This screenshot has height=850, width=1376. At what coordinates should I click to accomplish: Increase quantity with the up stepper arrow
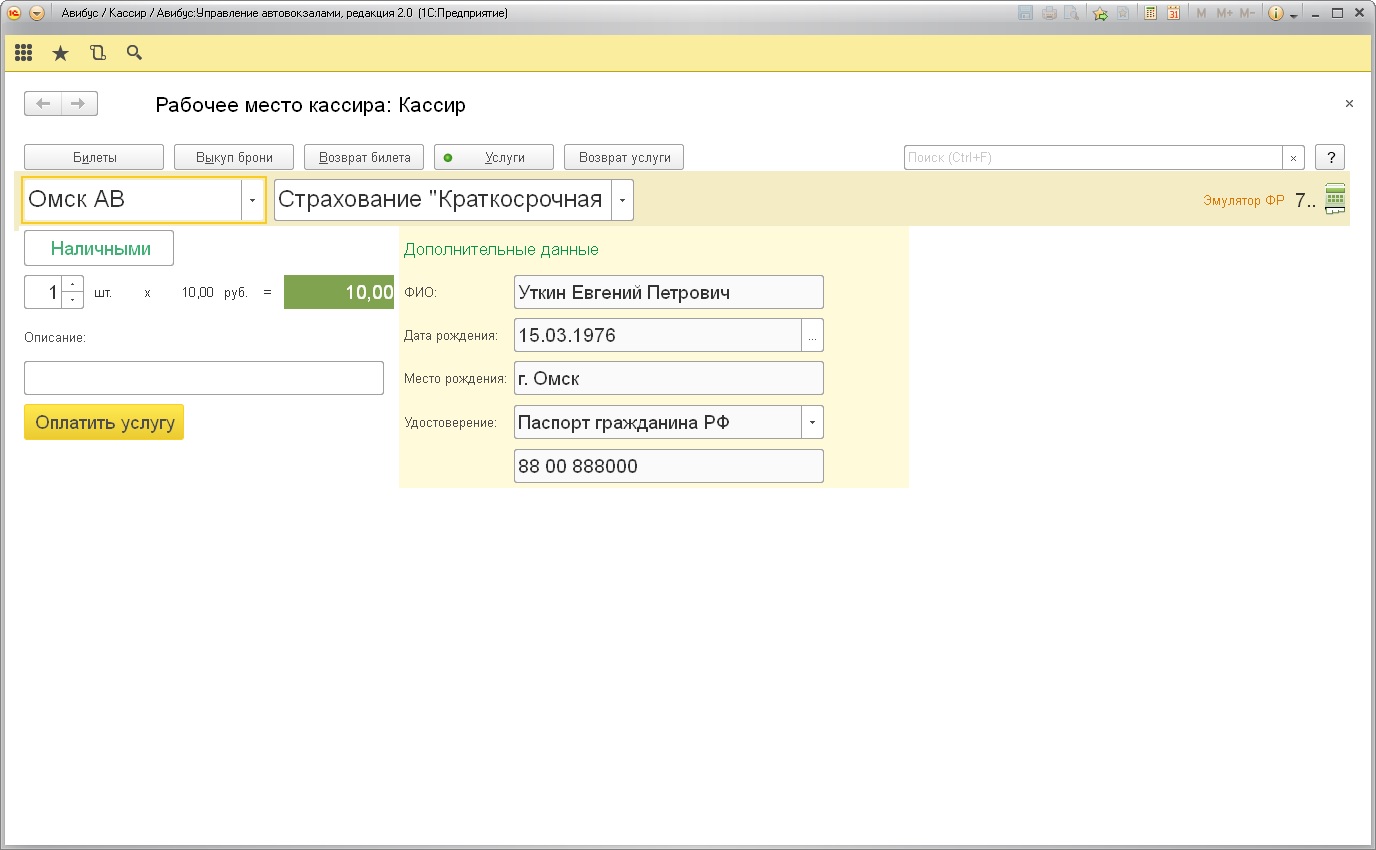pos(73,285)
